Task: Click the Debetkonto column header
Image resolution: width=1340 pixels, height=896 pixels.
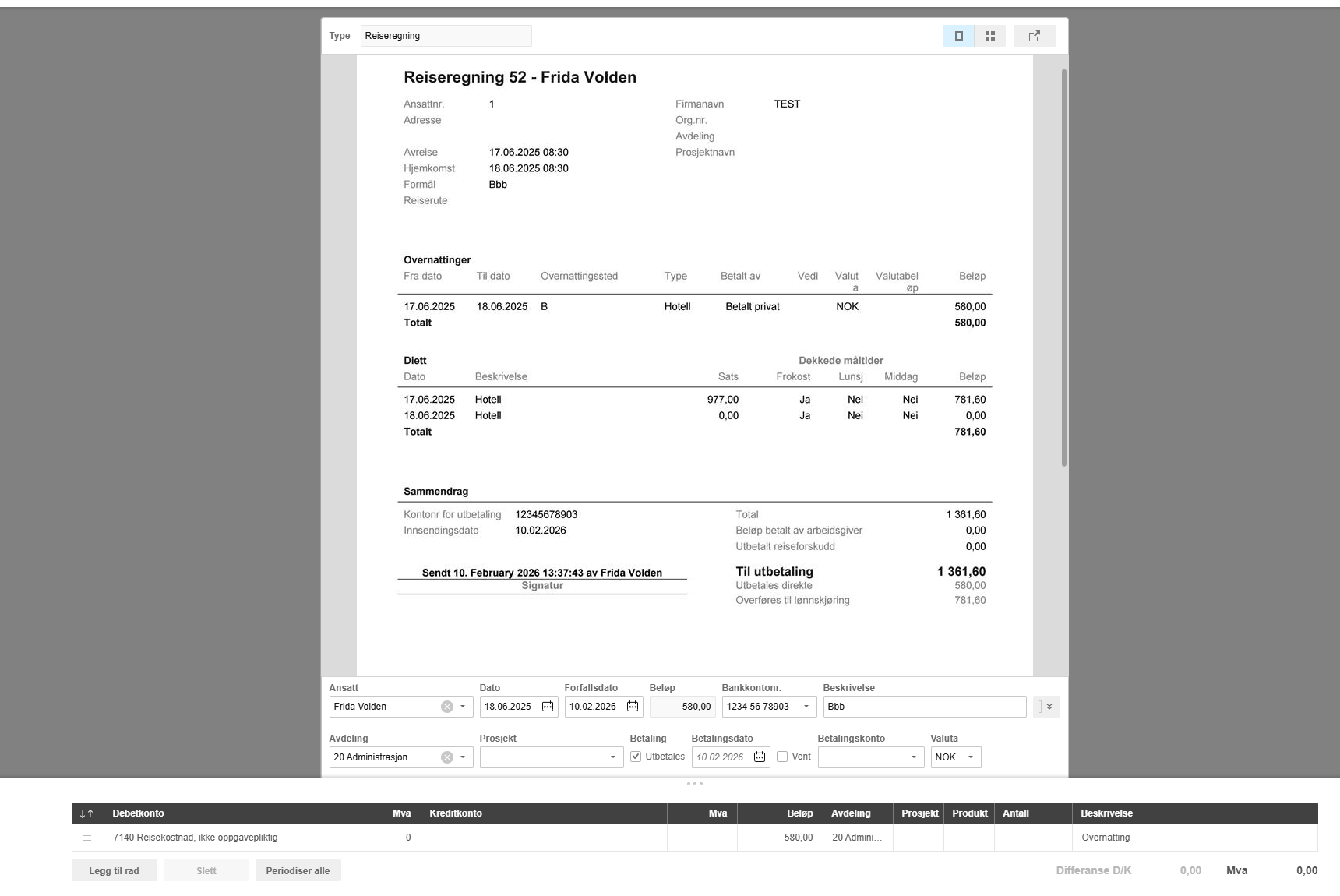Action: (227, 813)
